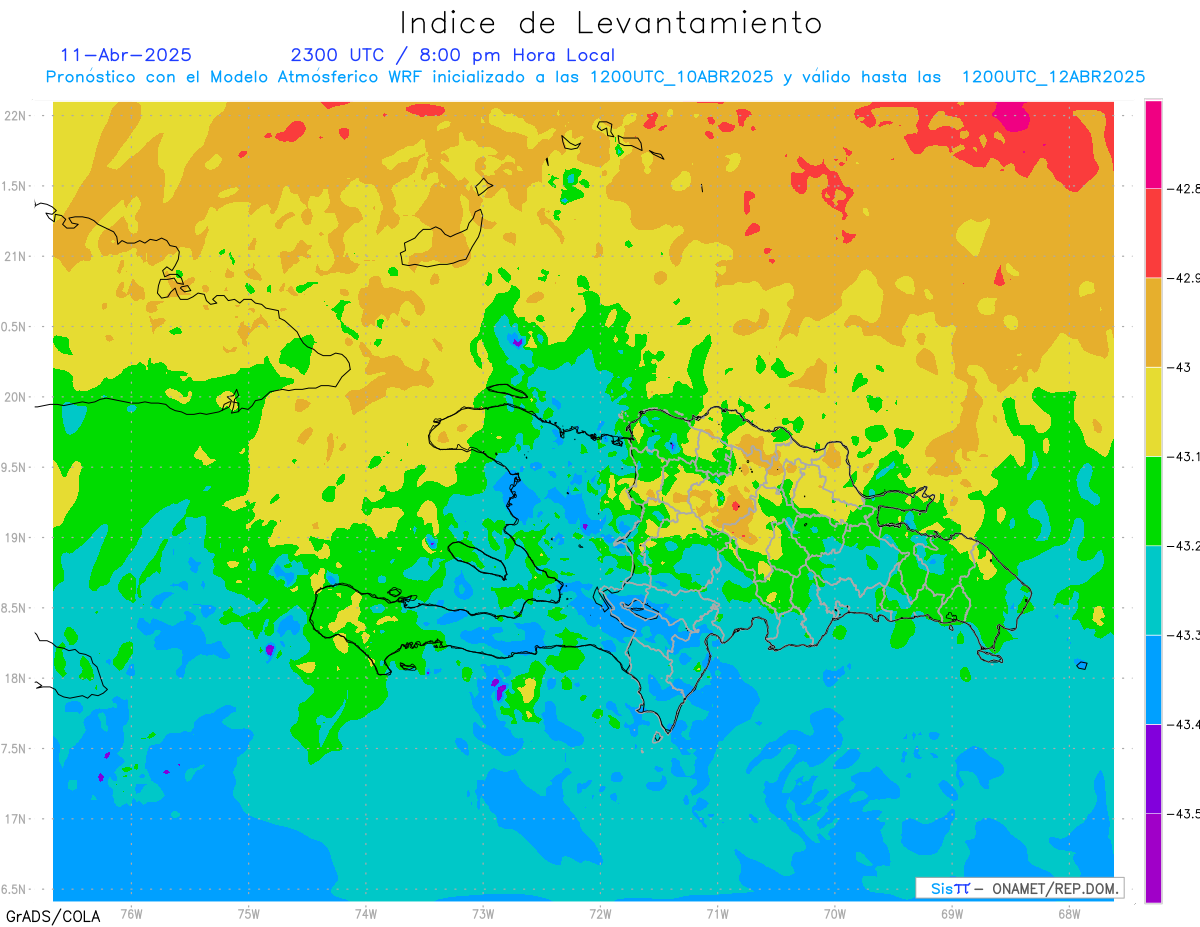This screenshot has height=927, width=1200.
Task: Click the "19N" latitude label
Action: click(16, 538)
